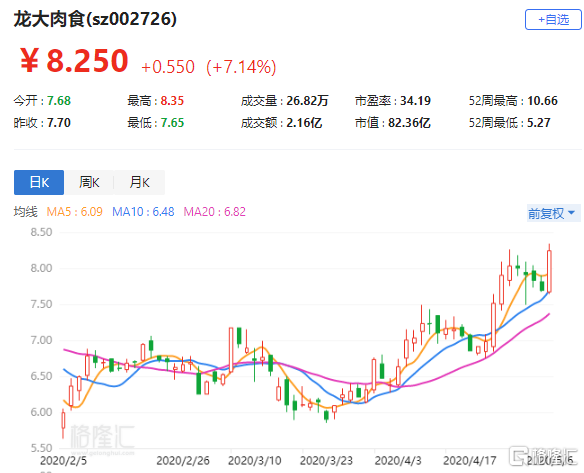Open the 前复权 adjustment dropdown
584x473 pixels.
[x=553, y=213]
